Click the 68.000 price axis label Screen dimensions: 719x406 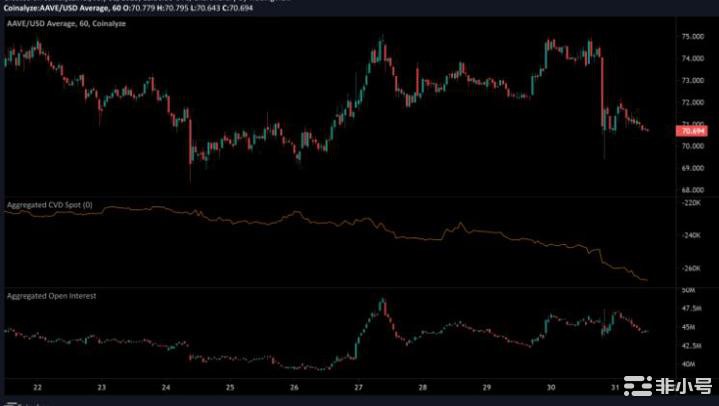[693, 189]
